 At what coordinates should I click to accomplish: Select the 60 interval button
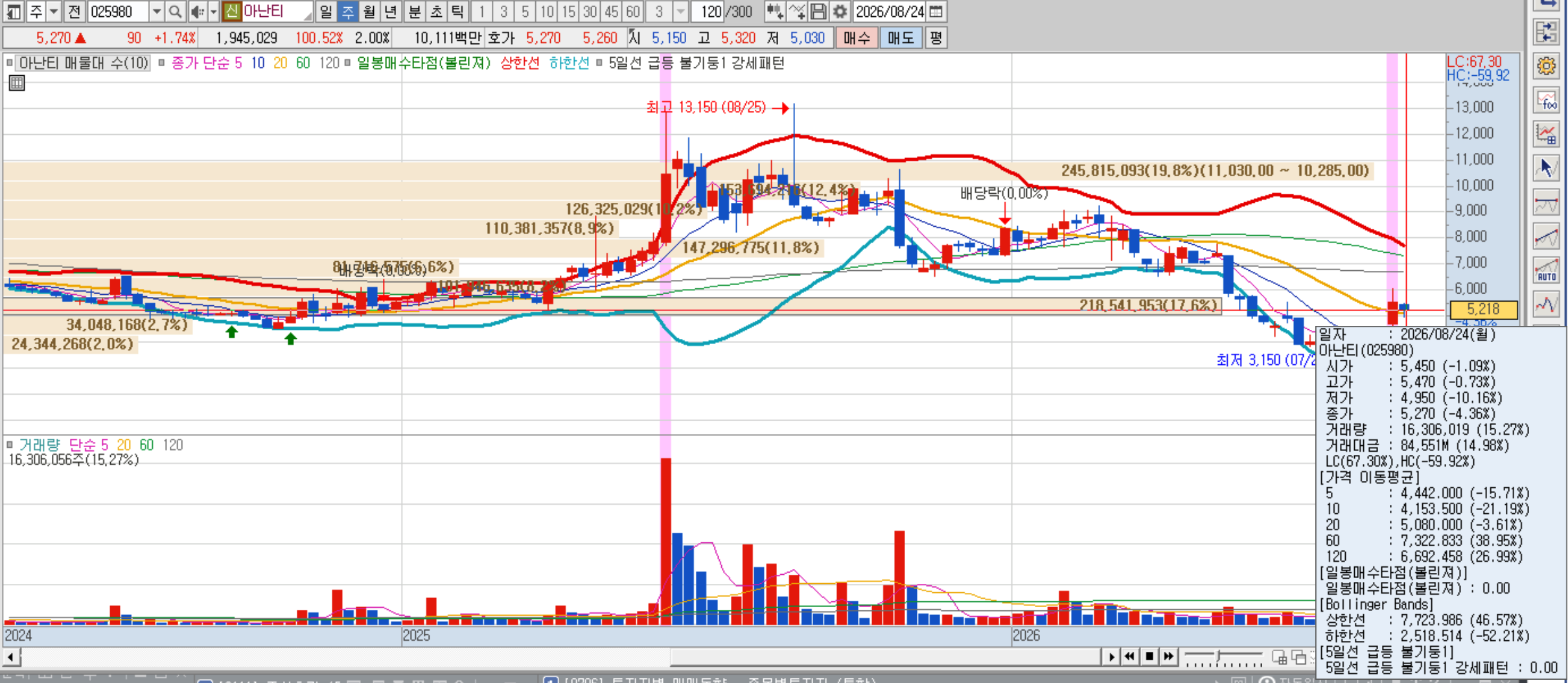[633, 12]
